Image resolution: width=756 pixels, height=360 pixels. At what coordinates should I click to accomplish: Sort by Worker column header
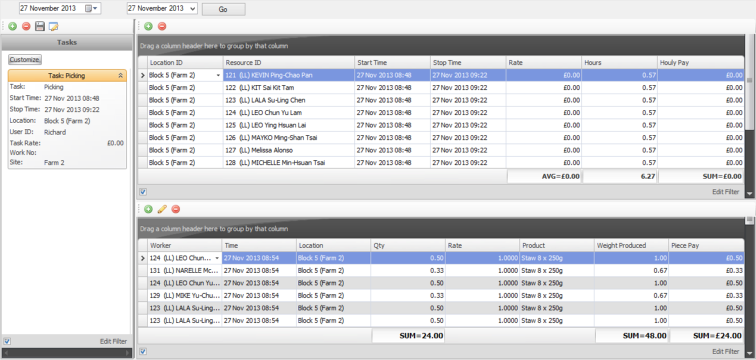click(x=185, y=245)
